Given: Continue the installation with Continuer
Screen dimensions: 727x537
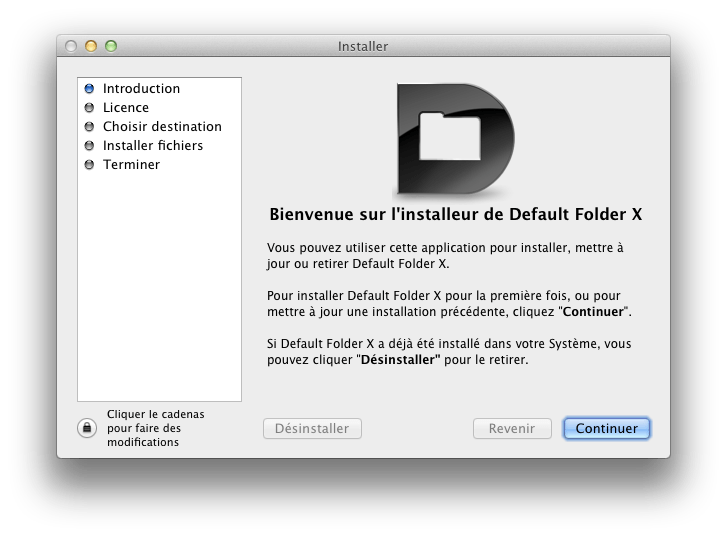Looking at the screenshot, I should coord(606,428).
